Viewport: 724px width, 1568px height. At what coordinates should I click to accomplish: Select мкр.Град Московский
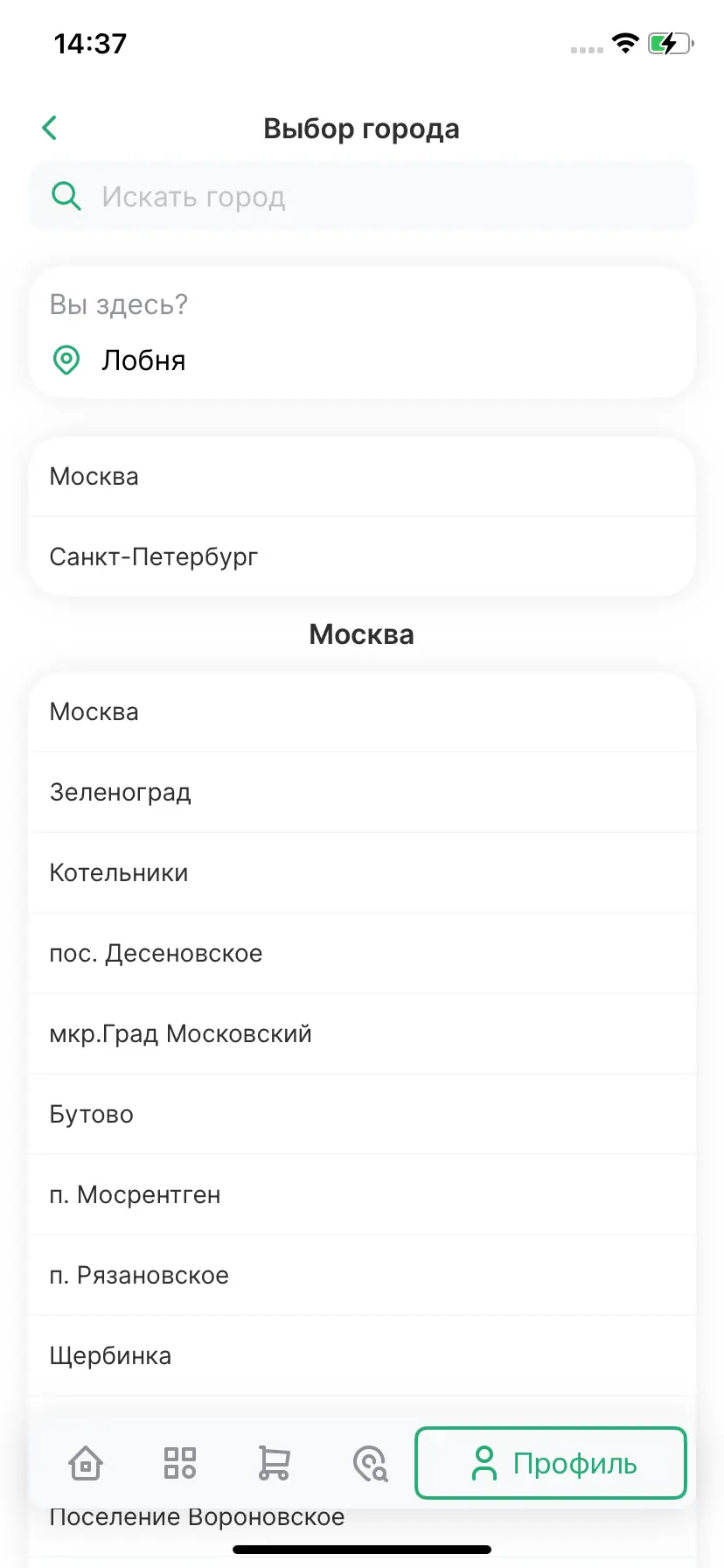coord(180,1034)
